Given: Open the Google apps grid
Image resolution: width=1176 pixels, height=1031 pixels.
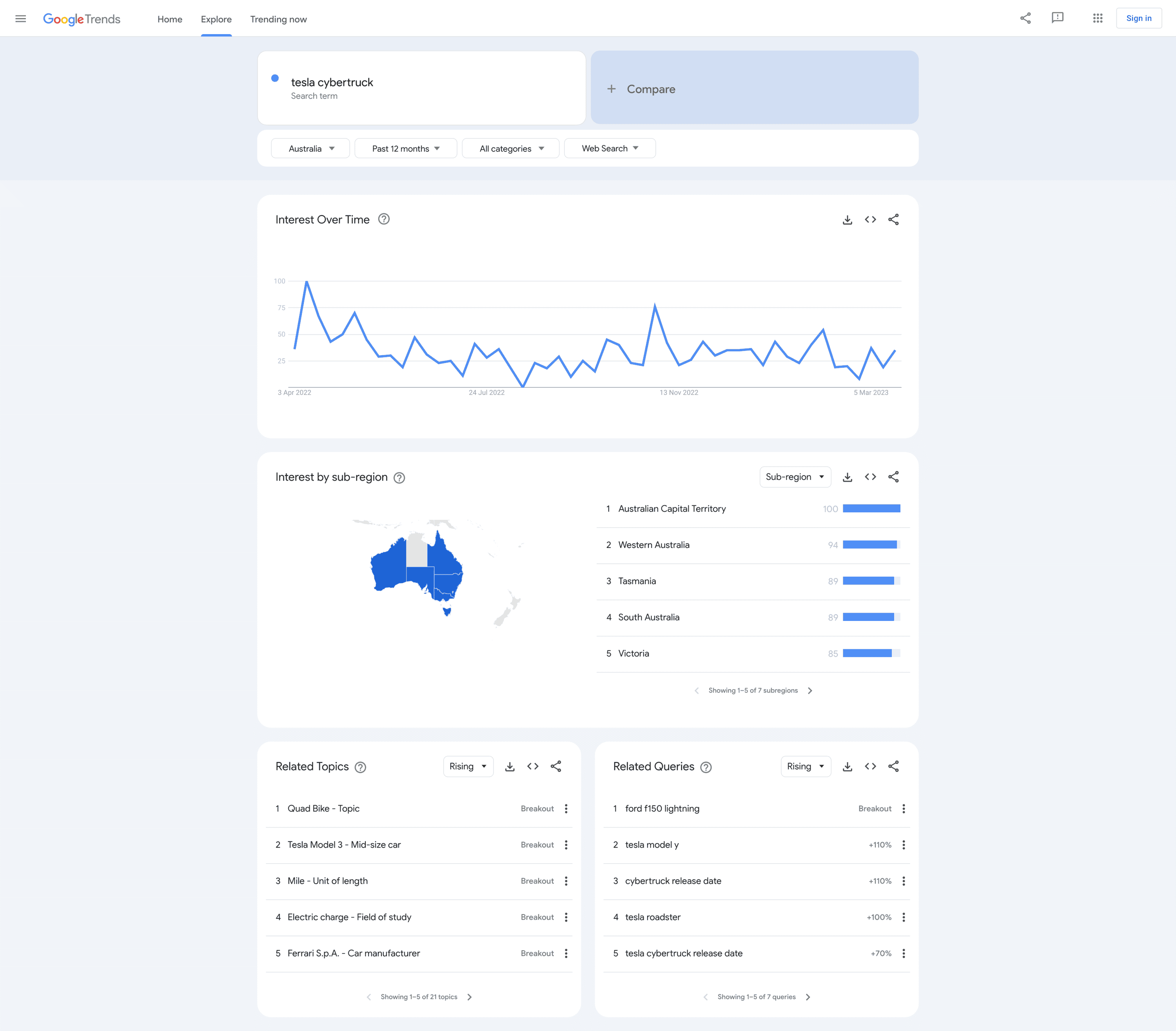Looking at the screenshot, I should tap(1098, 18).
